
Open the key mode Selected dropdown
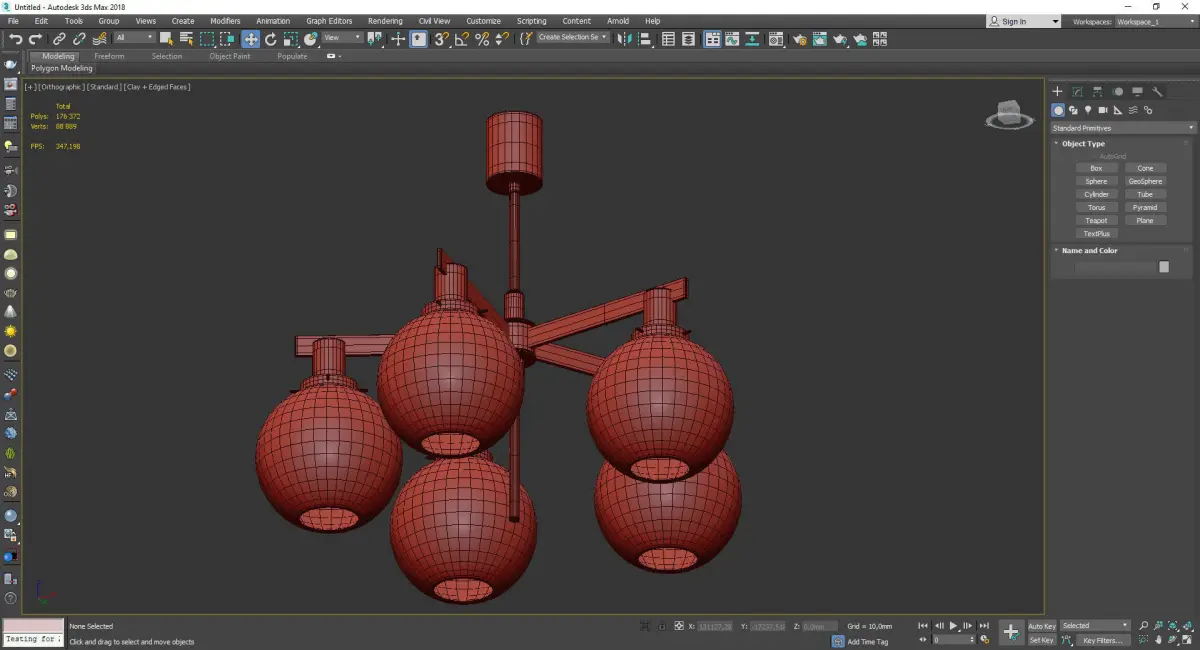point(1095,626)
